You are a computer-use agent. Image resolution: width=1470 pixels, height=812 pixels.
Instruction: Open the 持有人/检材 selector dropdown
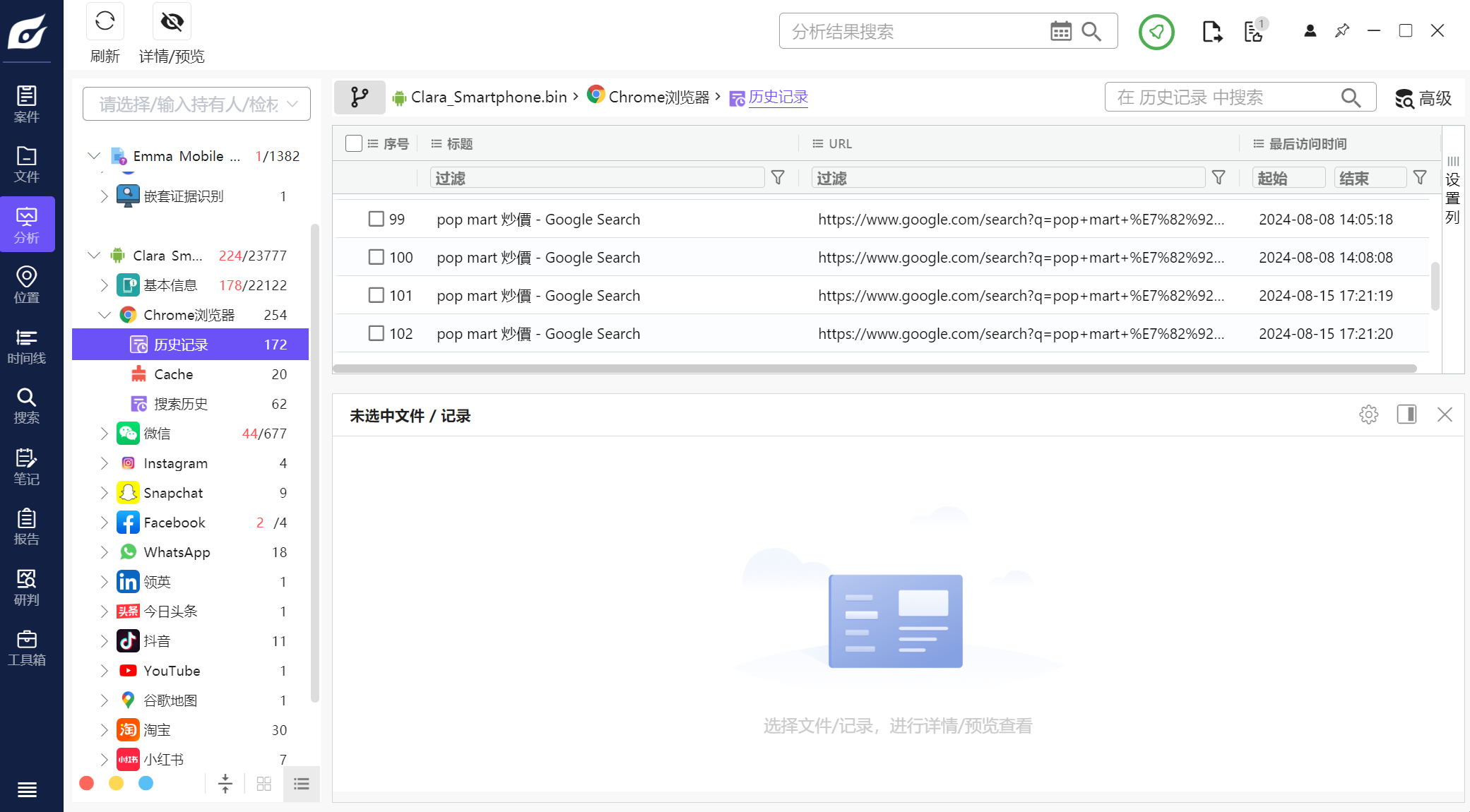click(x=196, y=105)
